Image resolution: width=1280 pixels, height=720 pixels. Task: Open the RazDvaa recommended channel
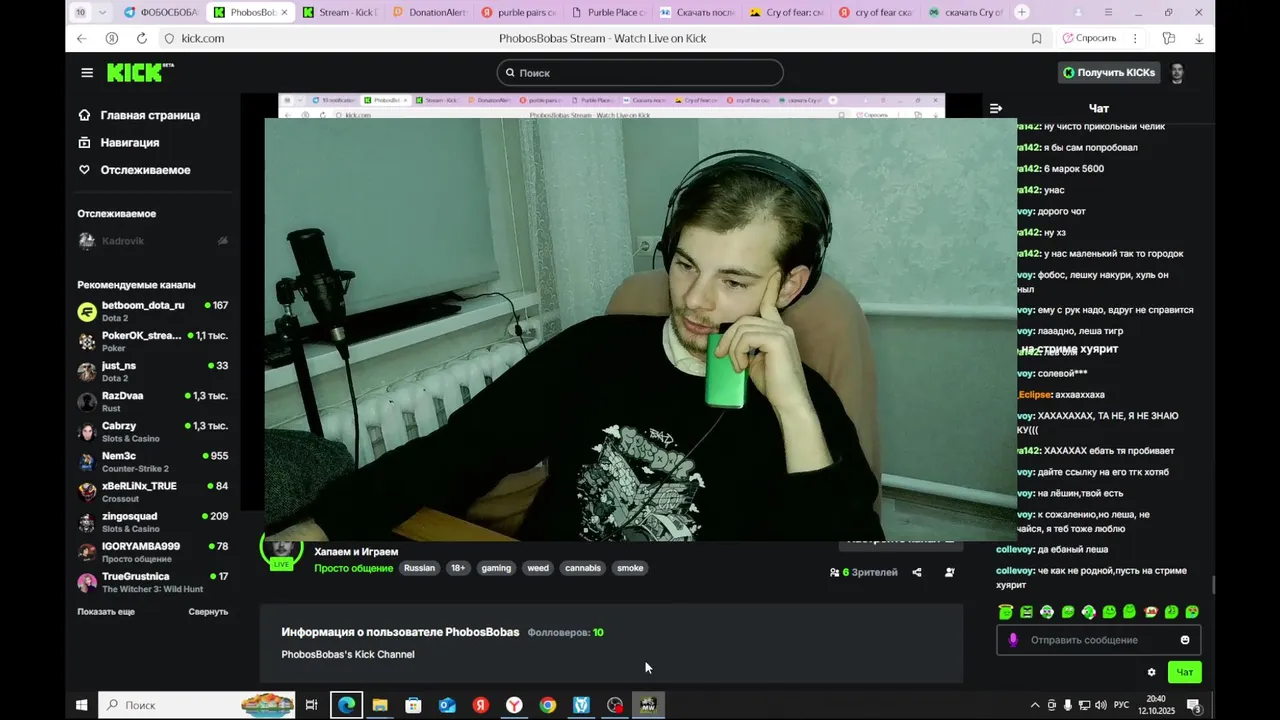tap(153, 401)
